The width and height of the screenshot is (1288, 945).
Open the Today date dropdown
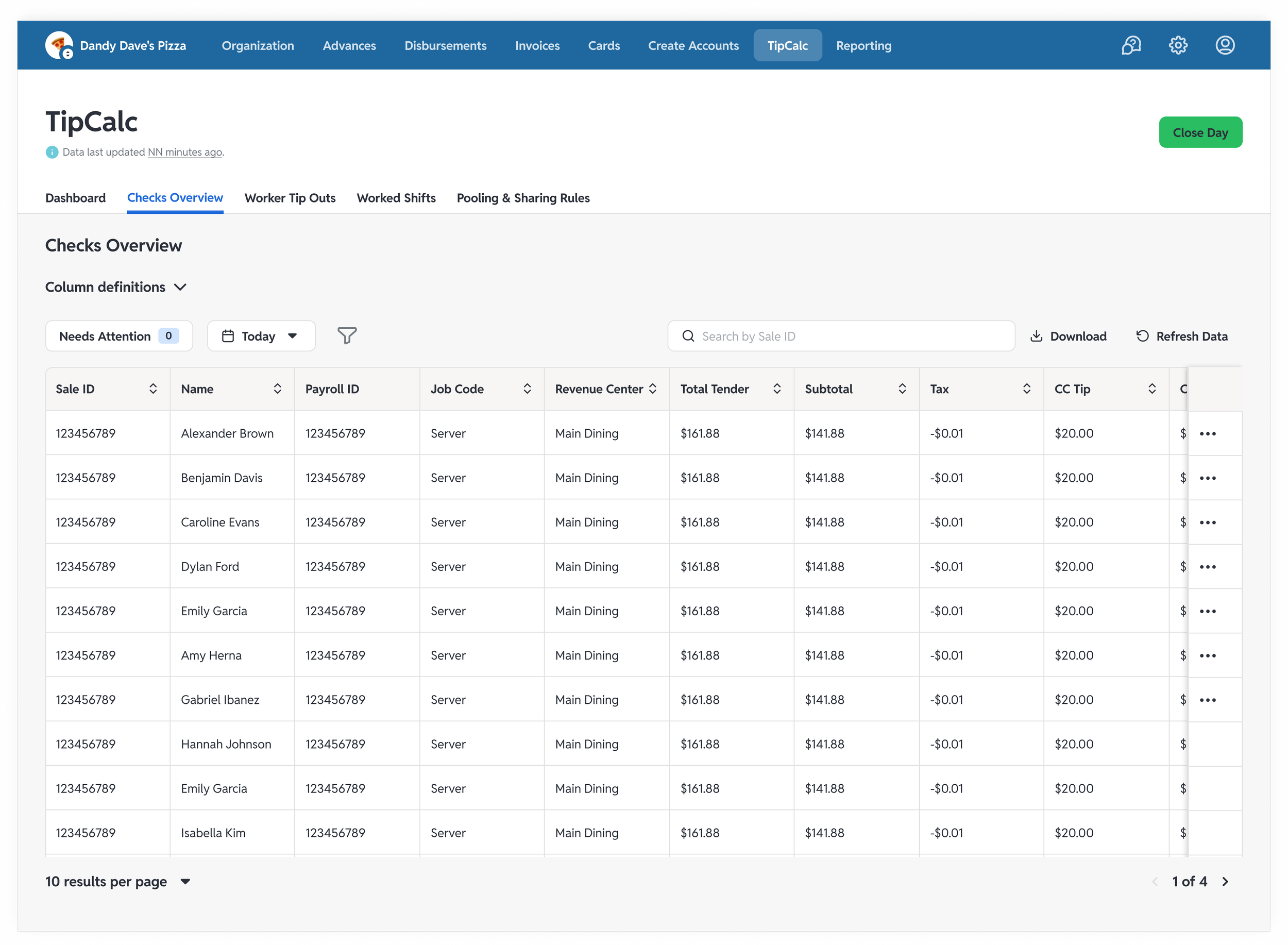click(261, 336)
